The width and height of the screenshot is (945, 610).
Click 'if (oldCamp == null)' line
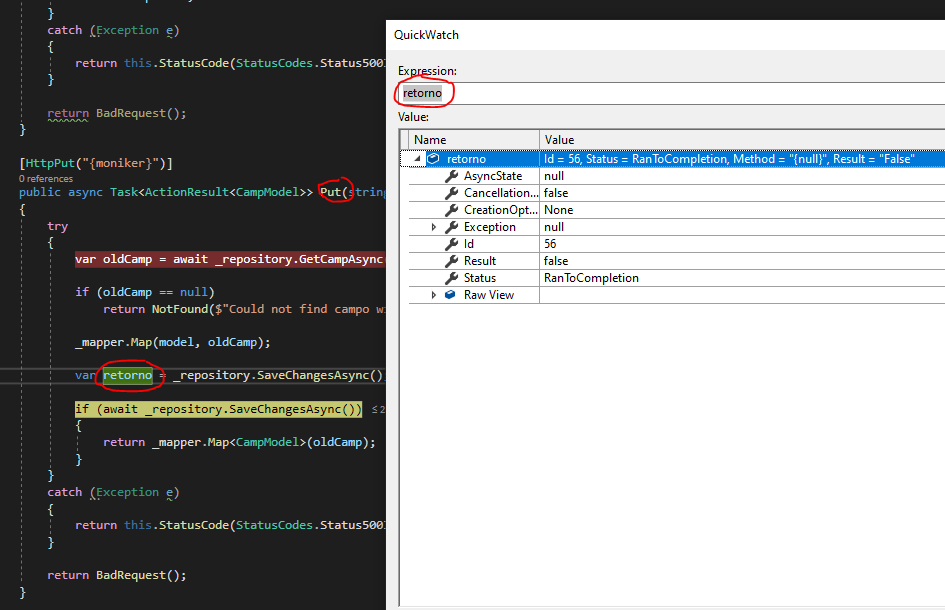(145, 292)
